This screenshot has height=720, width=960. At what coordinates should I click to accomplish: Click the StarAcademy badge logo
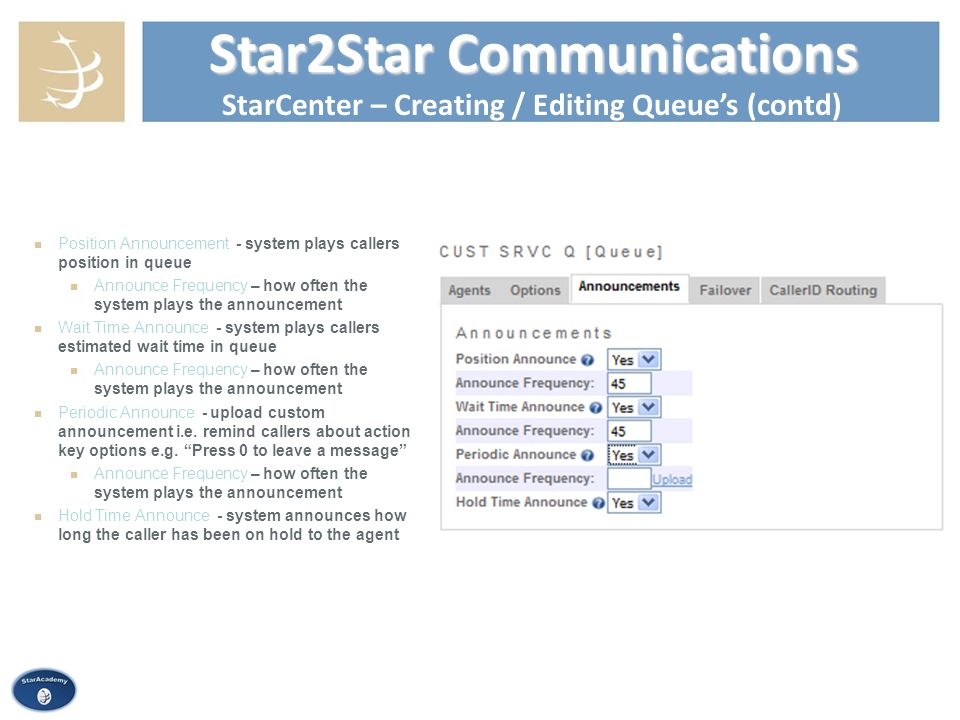pyautogui.click(x=44, y=689)
